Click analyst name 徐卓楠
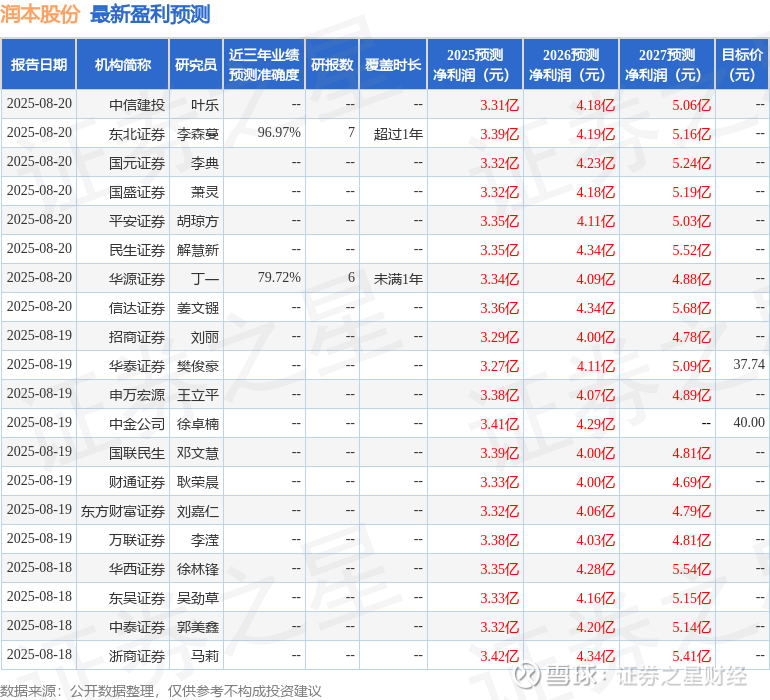The width and height of the screenshot is (770, 700). pyautogui.click(x=198, y=423)
